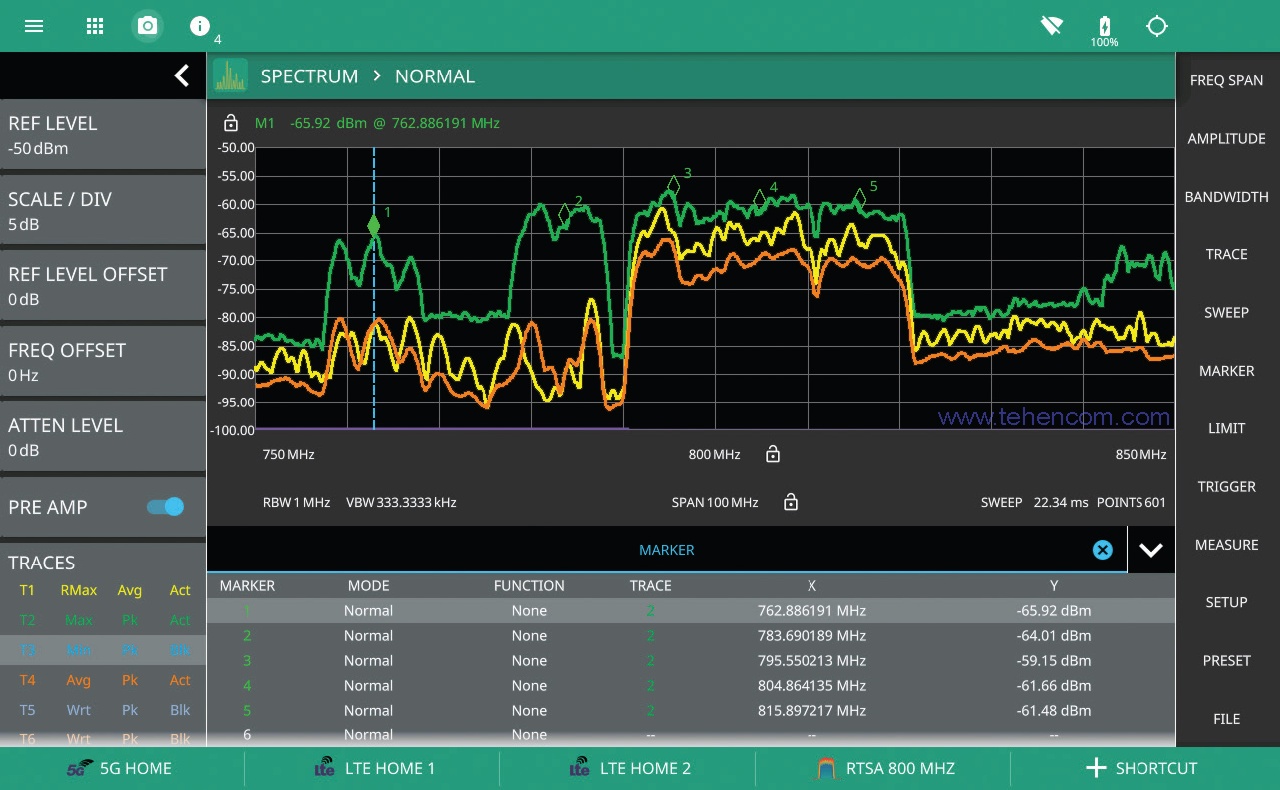This screenshot has height=790, width=1280.
Task: Open the LIMIT menu
Action: pyautogui.click(x=1227, y=428)
